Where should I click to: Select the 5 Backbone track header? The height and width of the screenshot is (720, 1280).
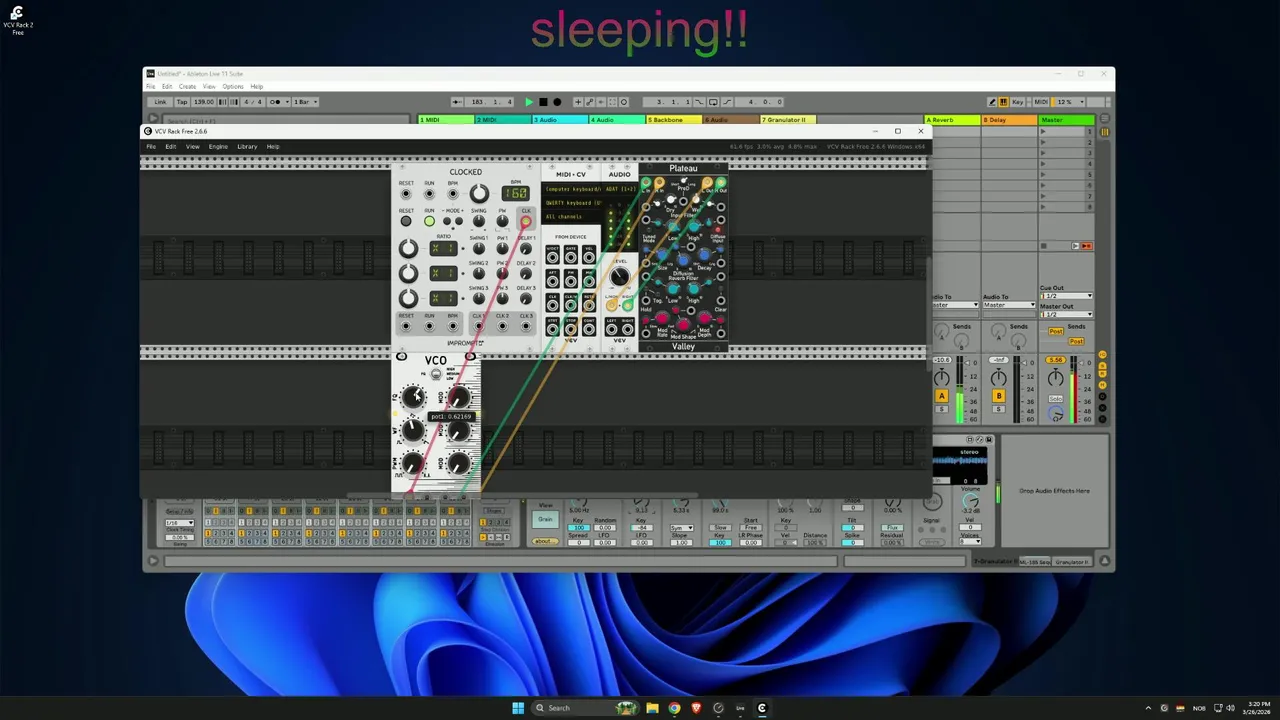pos(673,120)
